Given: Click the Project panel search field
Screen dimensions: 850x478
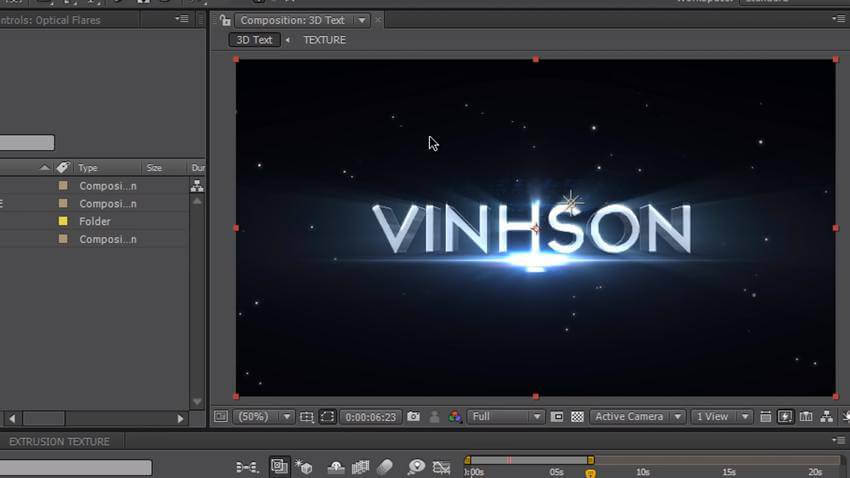Looking at the screenshot, I should (26, 143).
